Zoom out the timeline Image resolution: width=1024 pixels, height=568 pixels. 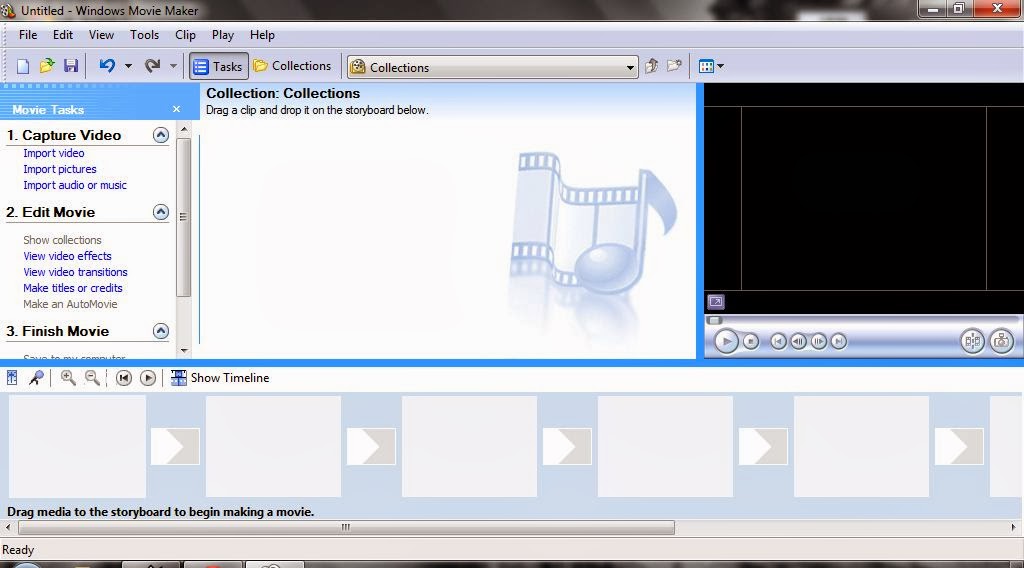[93, 377]
